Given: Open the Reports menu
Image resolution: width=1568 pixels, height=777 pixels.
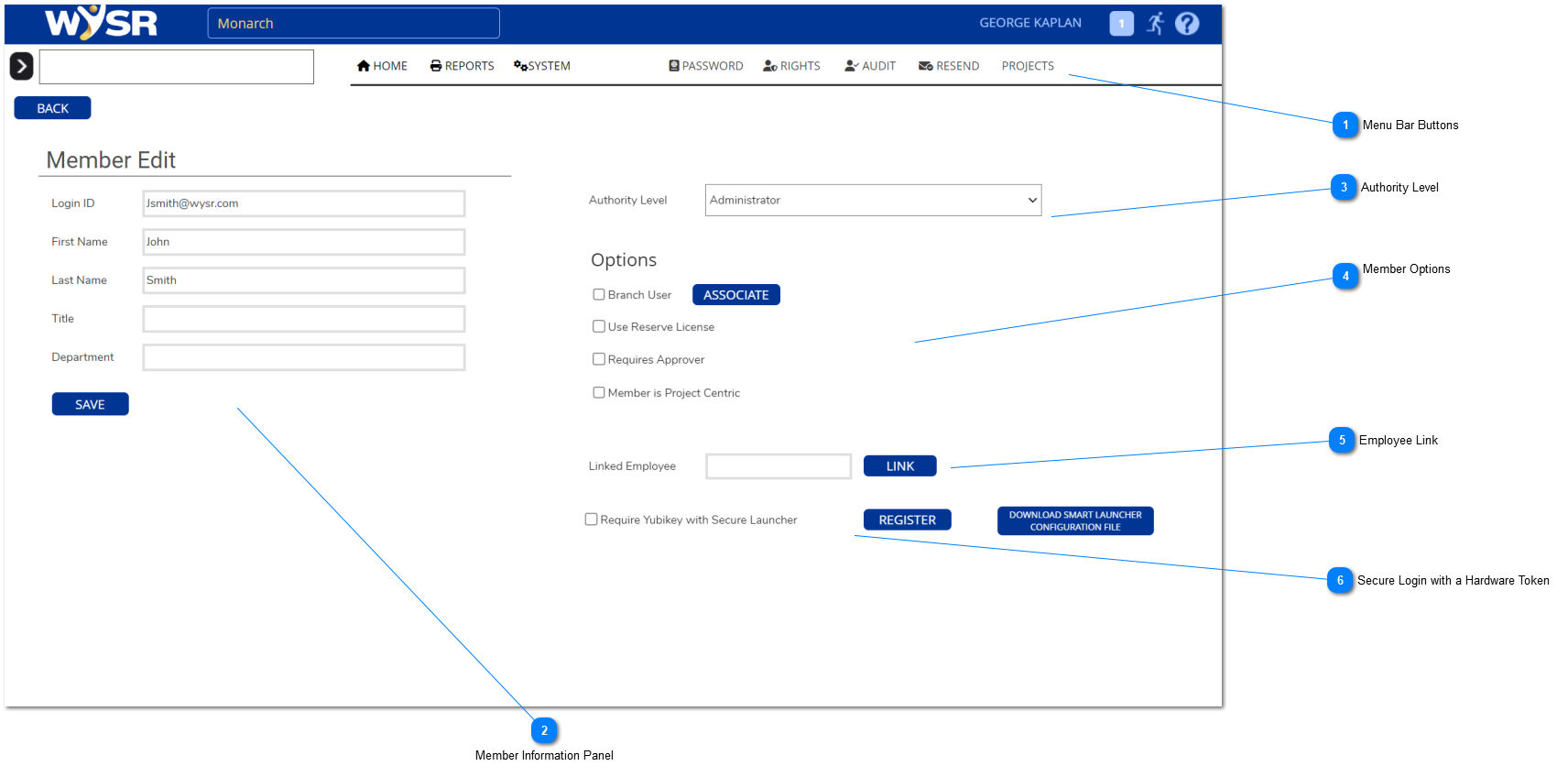Looking at the screenshot, I should click(463, 66).
